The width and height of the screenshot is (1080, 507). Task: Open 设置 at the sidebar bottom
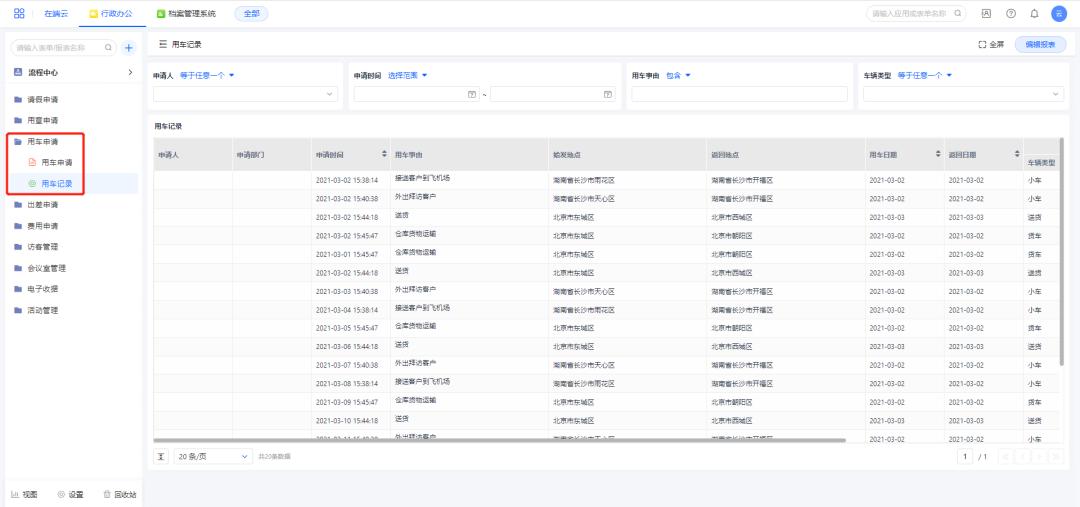[70, 495]
